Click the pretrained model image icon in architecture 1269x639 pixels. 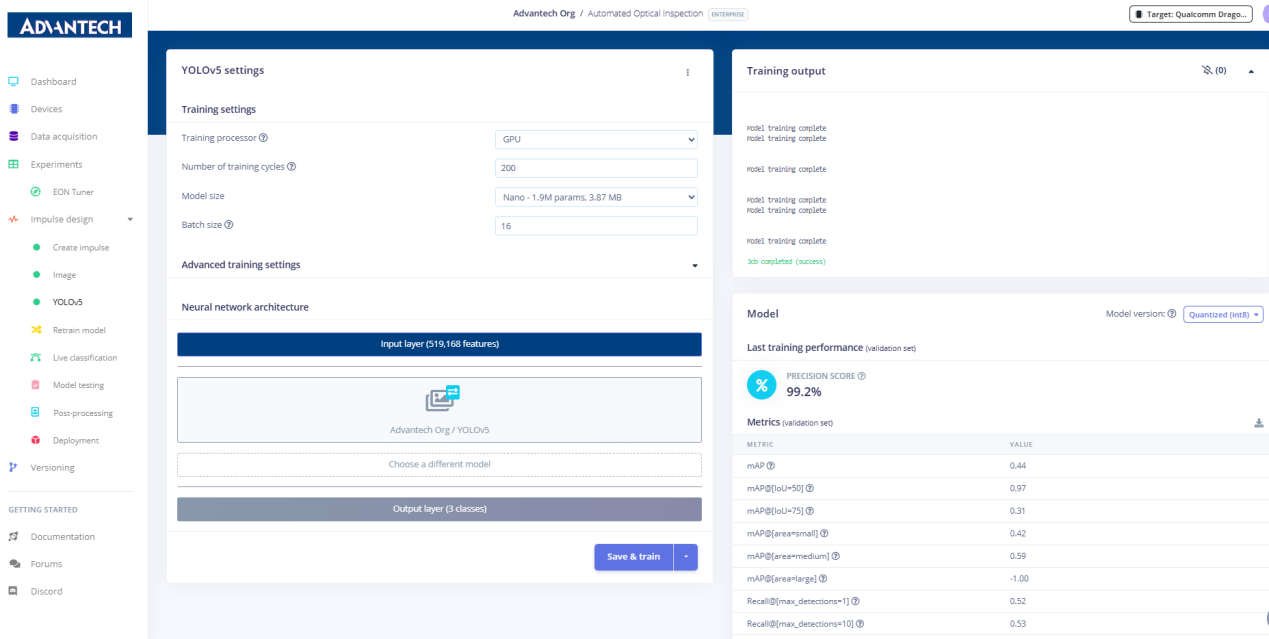point(442,398)
